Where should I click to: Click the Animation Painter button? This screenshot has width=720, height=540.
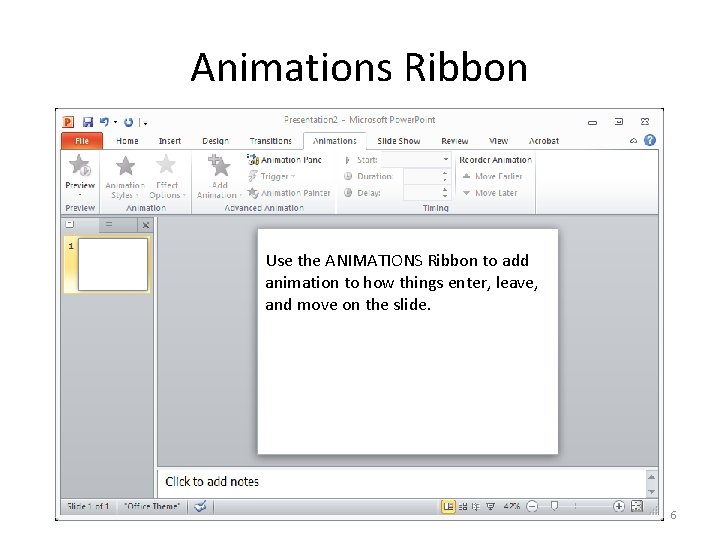(289, 193)
